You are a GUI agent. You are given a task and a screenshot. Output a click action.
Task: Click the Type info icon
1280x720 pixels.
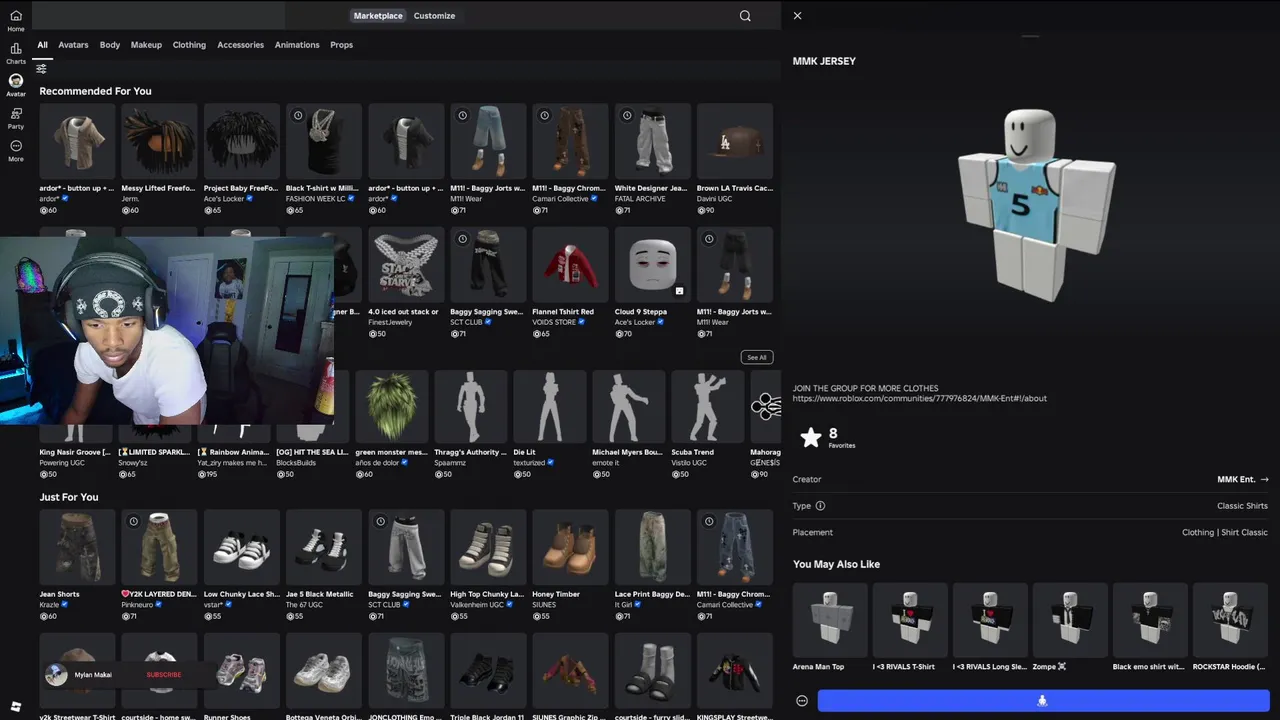click(820, 506)
